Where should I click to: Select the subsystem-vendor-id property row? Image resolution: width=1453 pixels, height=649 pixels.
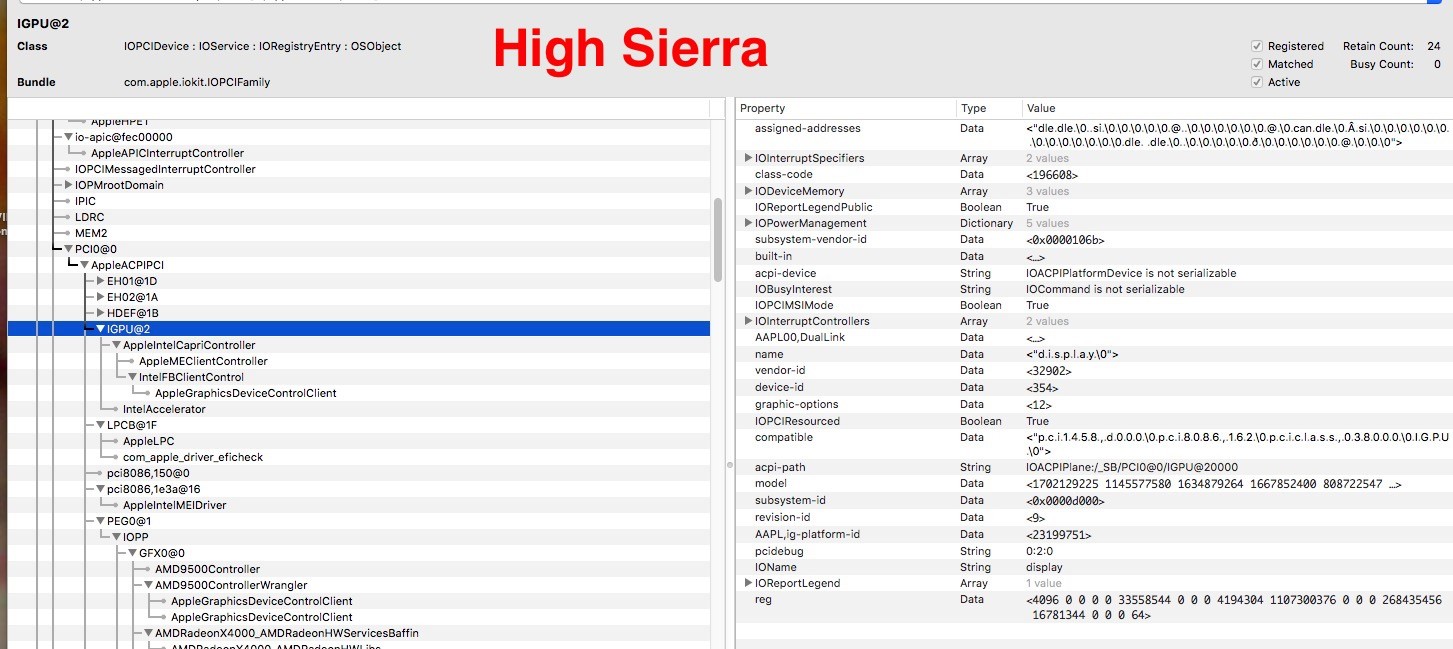click(x=1094, y=240)
